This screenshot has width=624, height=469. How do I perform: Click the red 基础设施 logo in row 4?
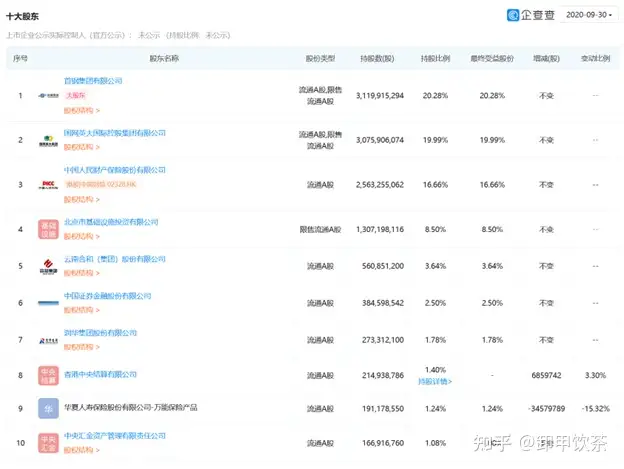[x=48, y=230]
